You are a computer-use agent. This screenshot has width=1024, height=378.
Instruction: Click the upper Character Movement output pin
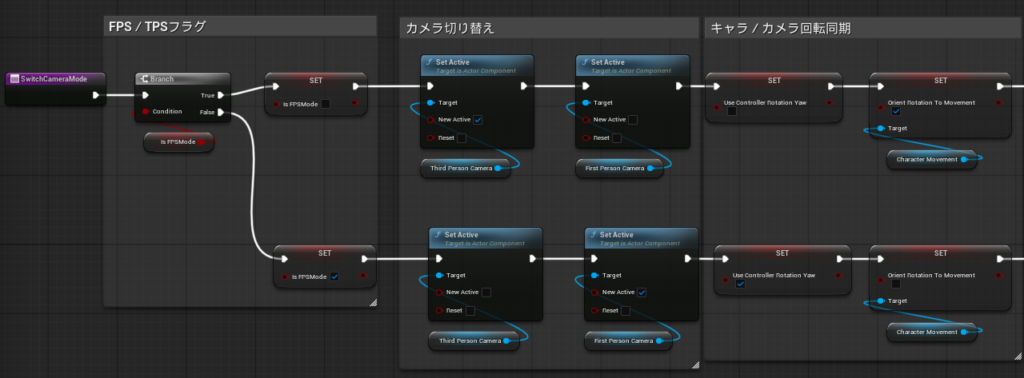pos(965,159)
